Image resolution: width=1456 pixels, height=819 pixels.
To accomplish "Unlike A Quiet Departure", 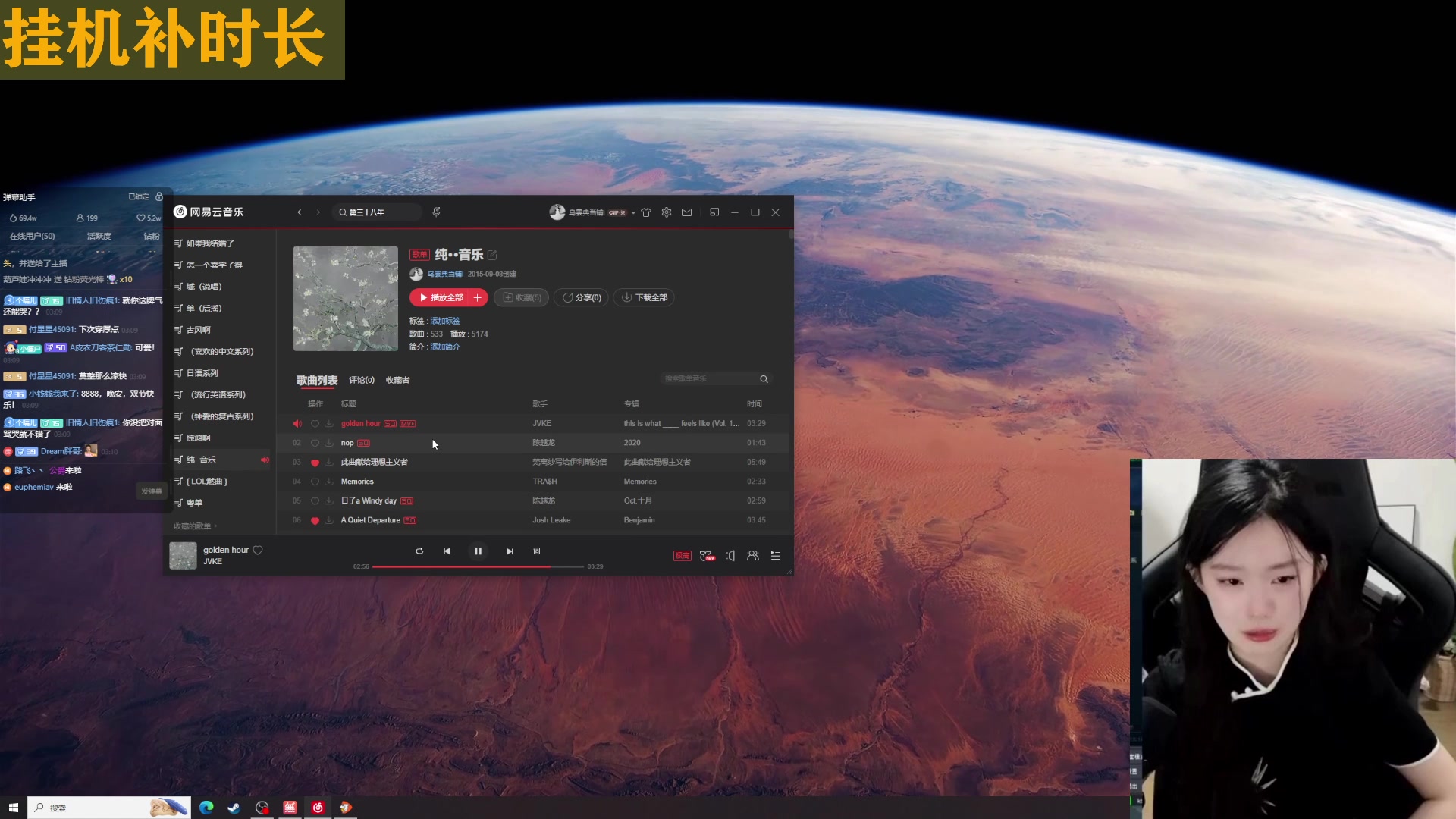I will coord(315,520).
